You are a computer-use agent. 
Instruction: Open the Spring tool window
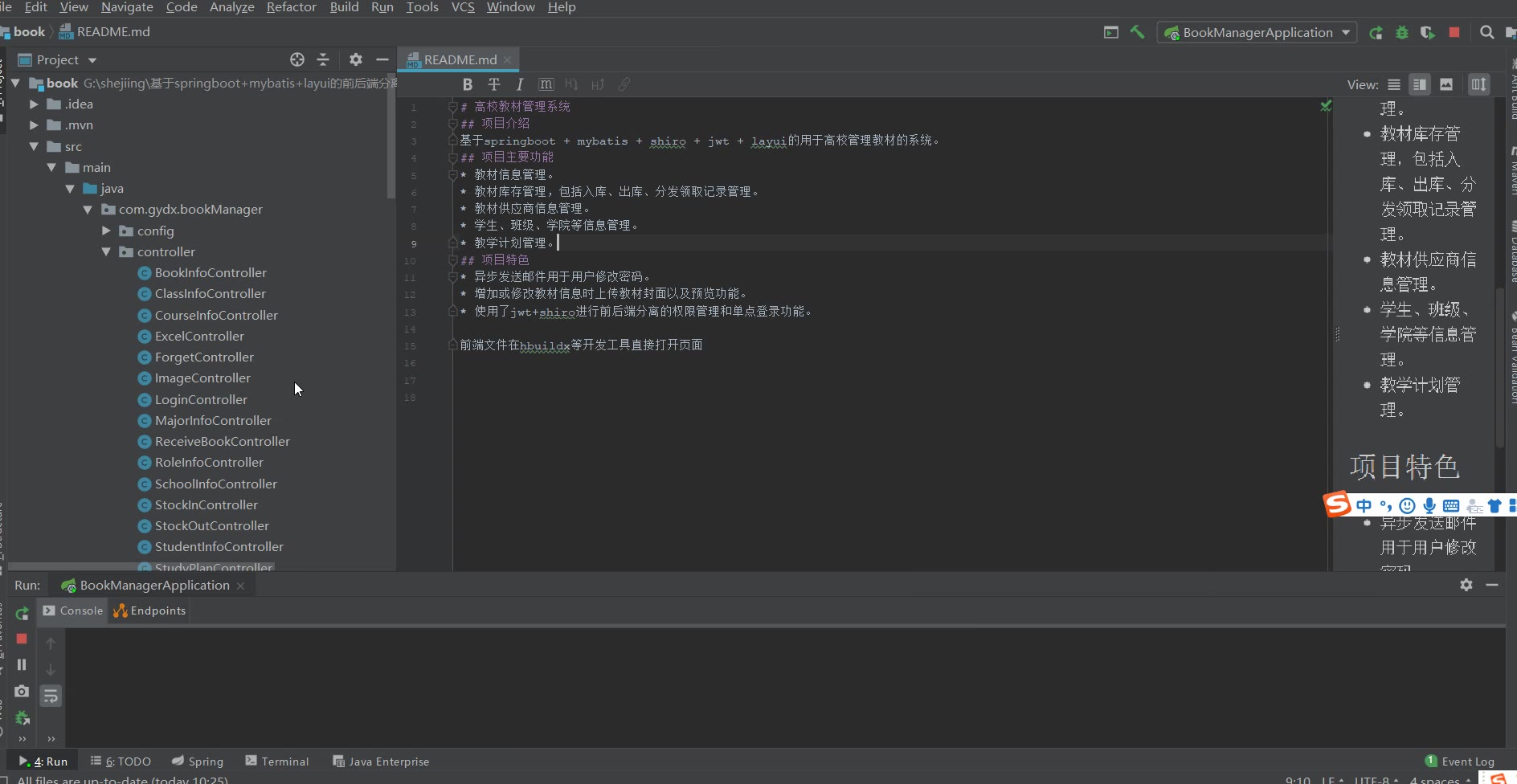[x=198, y=762]
